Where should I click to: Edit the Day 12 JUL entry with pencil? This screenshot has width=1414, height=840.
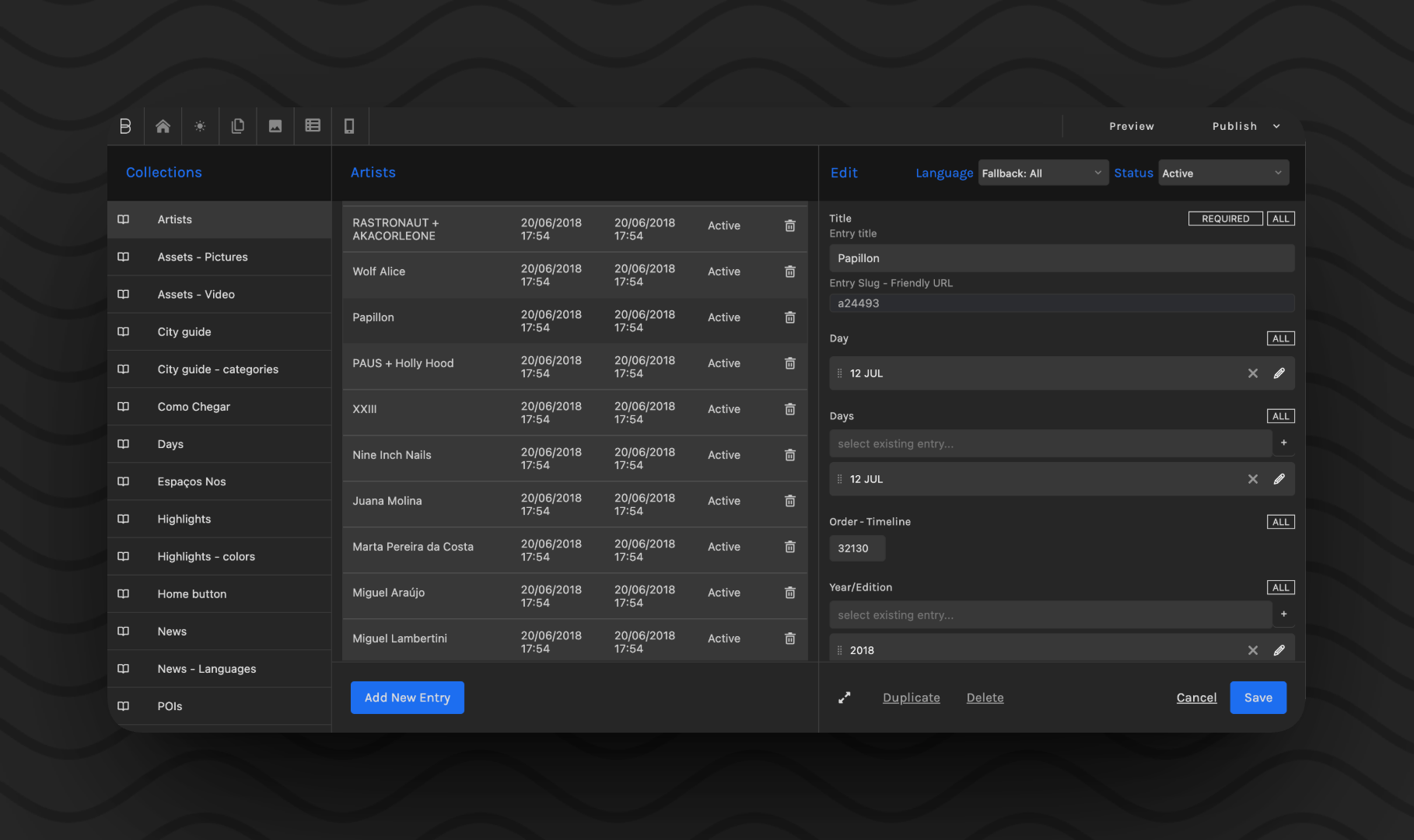[x=1279, y=373]
